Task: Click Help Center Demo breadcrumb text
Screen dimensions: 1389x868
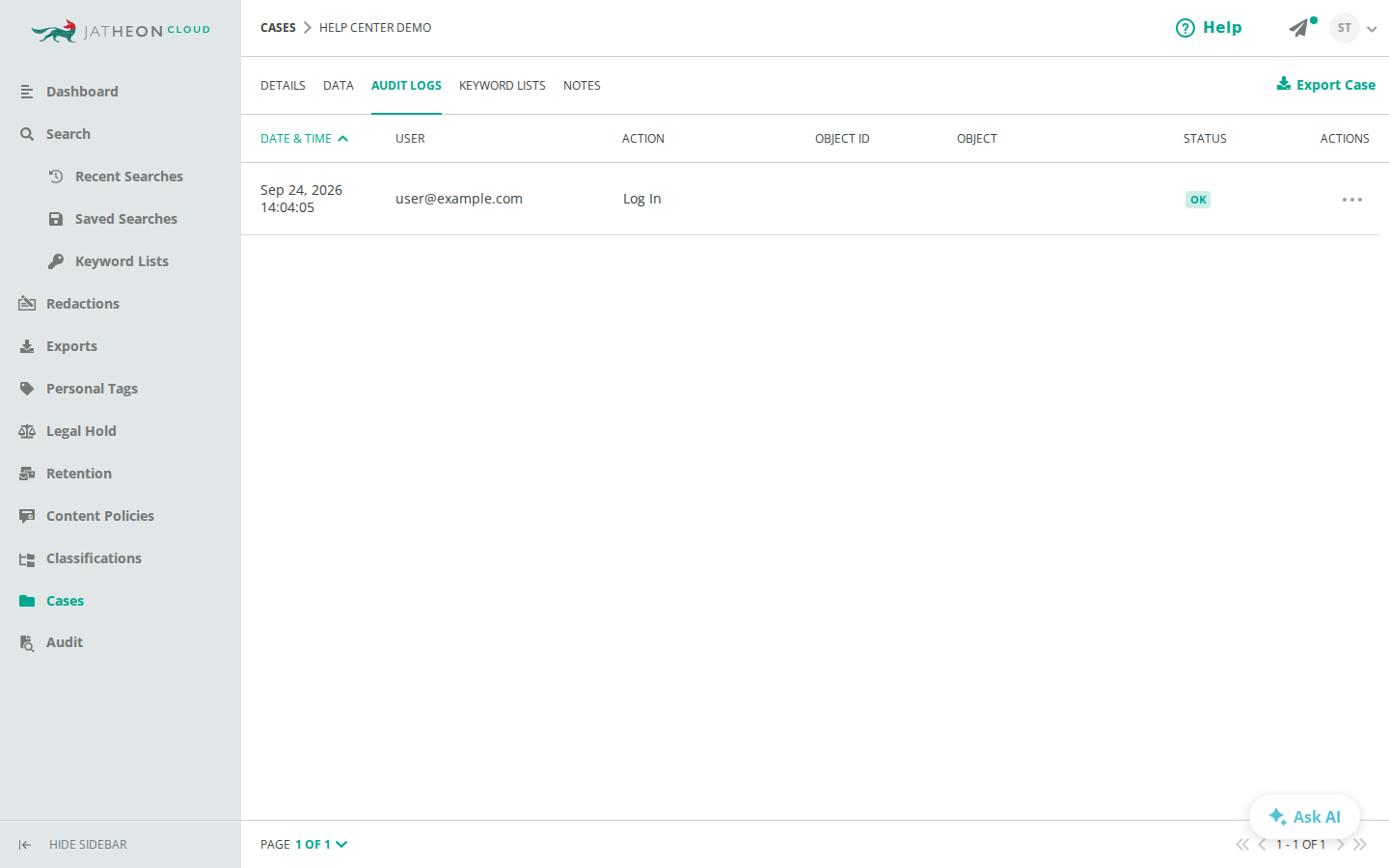Action: pyautogui.click(x=375, y=28)
